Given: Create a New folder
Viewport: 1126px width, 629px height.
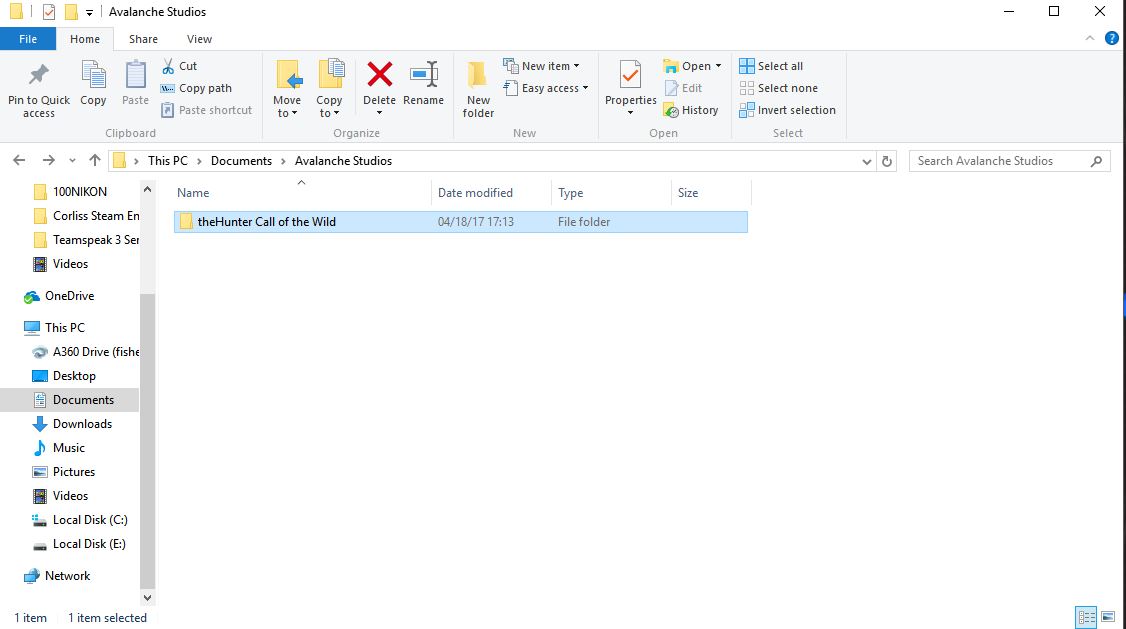Looking at the screenshot, I should pos(478,89).
